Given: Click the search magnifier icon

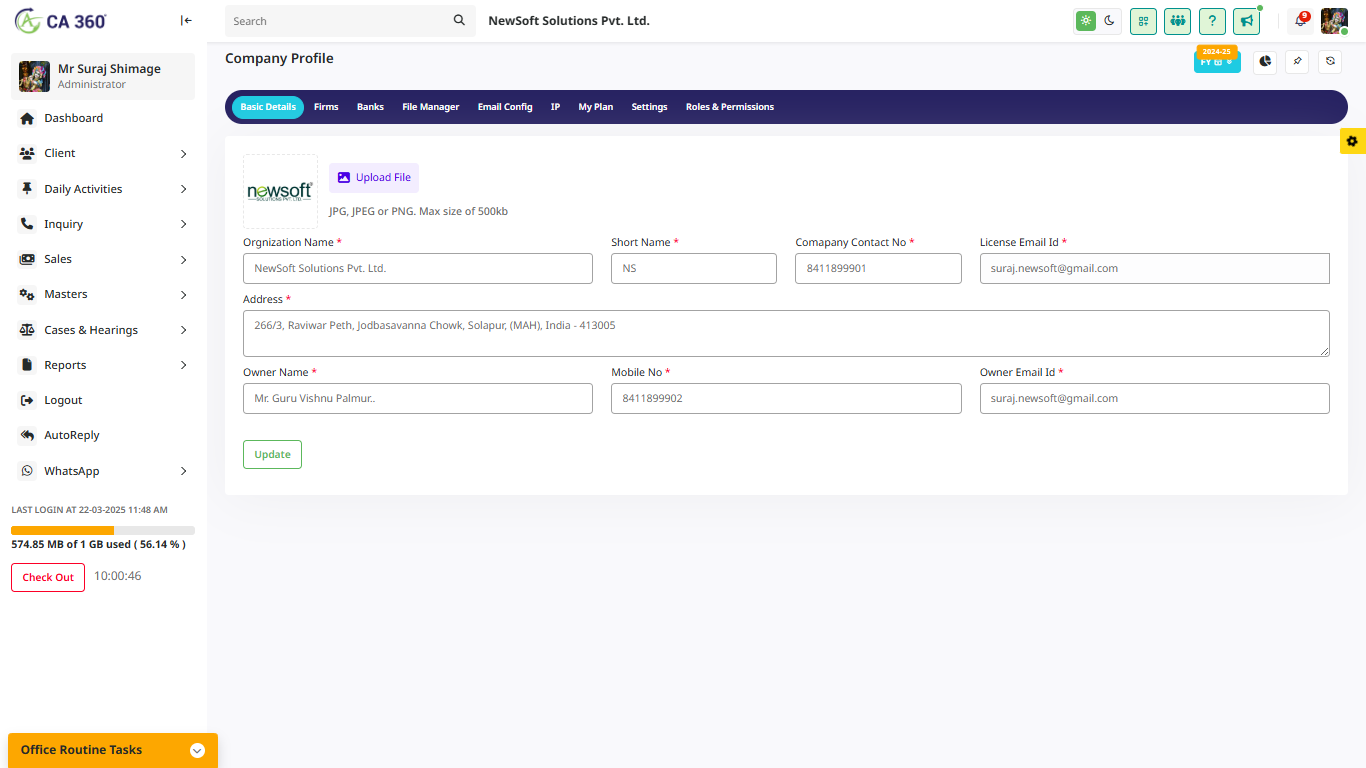Looking at the screenshot, I should pyautogui.click(x=459, y=20).
